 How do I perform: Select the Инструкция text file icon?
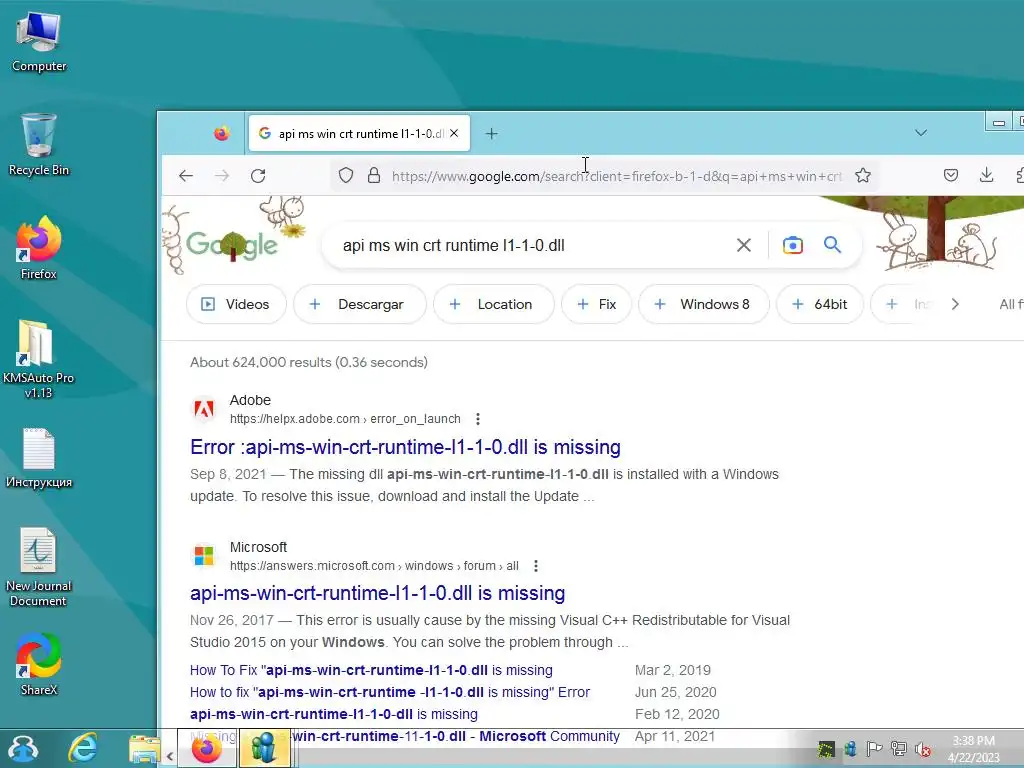[39, 458]
